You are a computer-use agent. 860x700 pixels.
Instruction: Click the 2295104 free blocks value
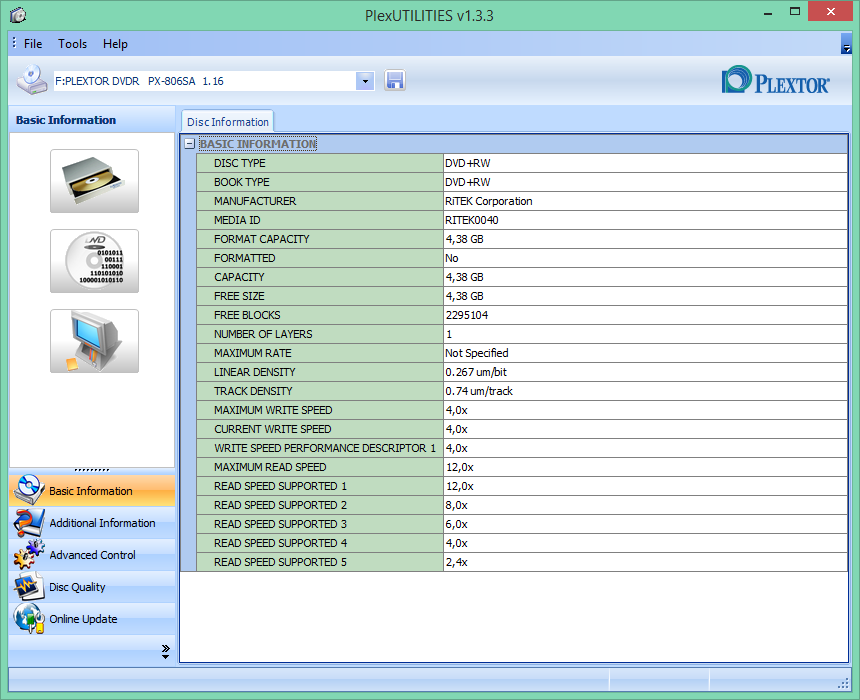(467, 315)
